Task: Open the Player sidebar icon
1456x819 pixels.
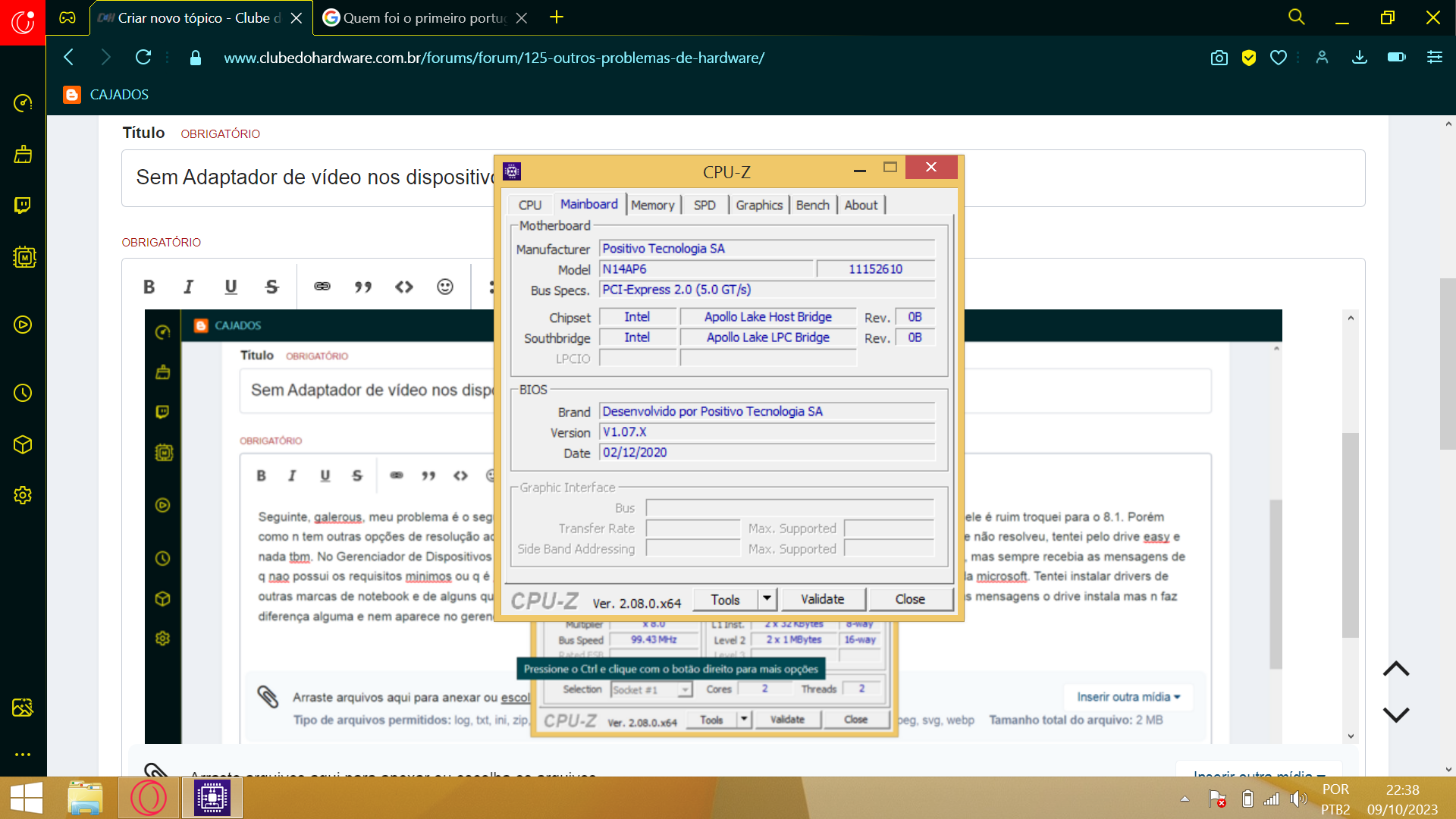Action: [x=23, y=325]
